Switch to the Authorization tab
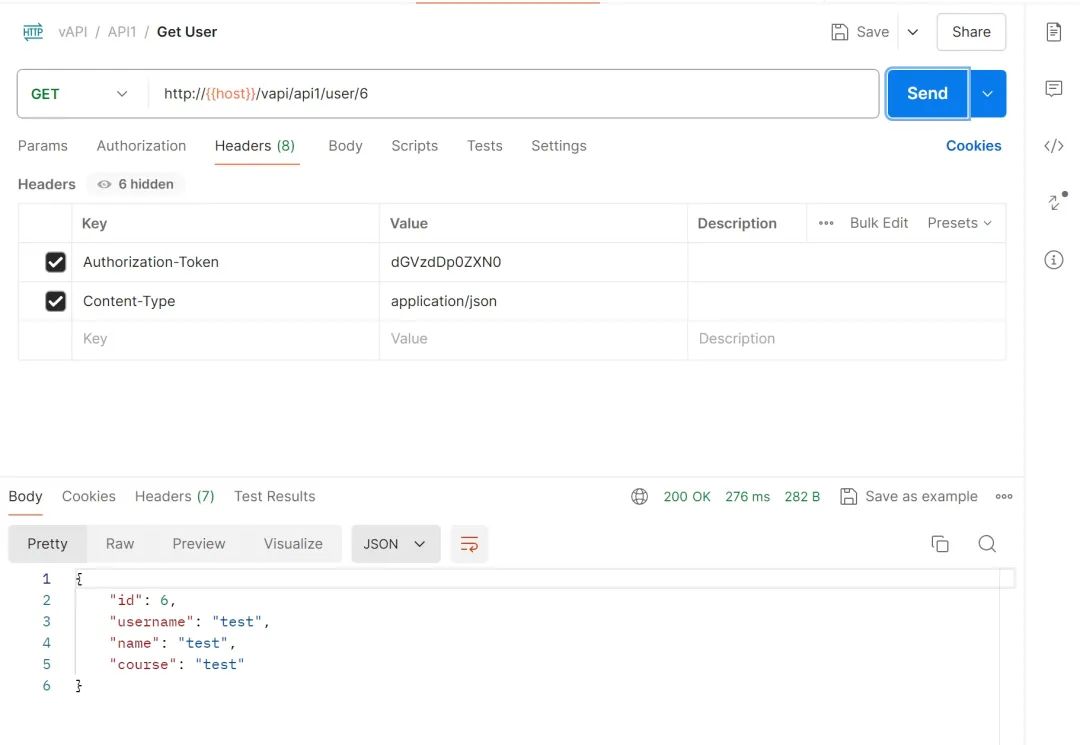The width and height of the screenshot is (1080, 745). pyautogui.click(x=141, y=146)
